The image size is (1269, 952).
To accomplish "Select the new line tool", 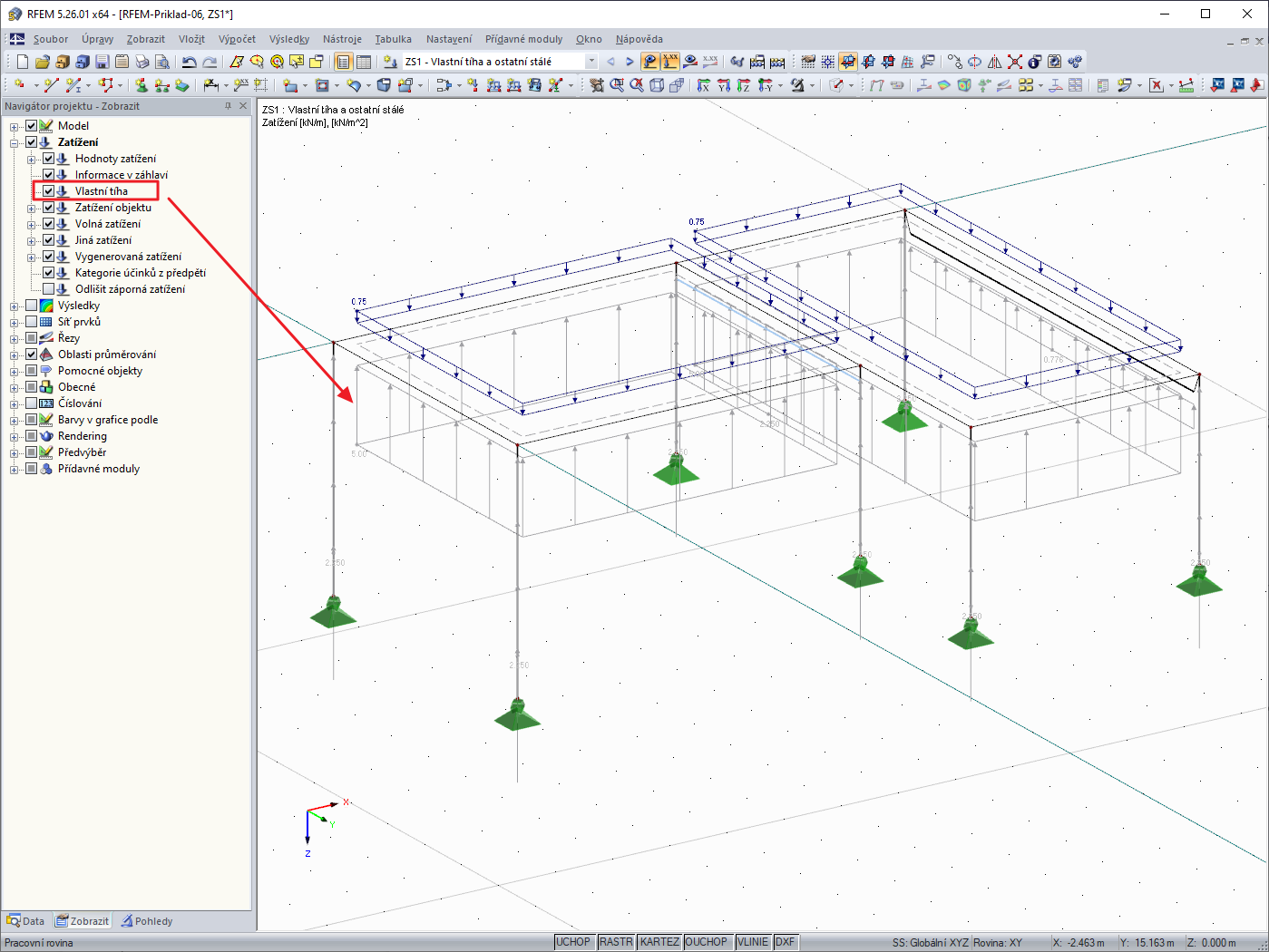I will pyautogui.click(x=51, y=85).
